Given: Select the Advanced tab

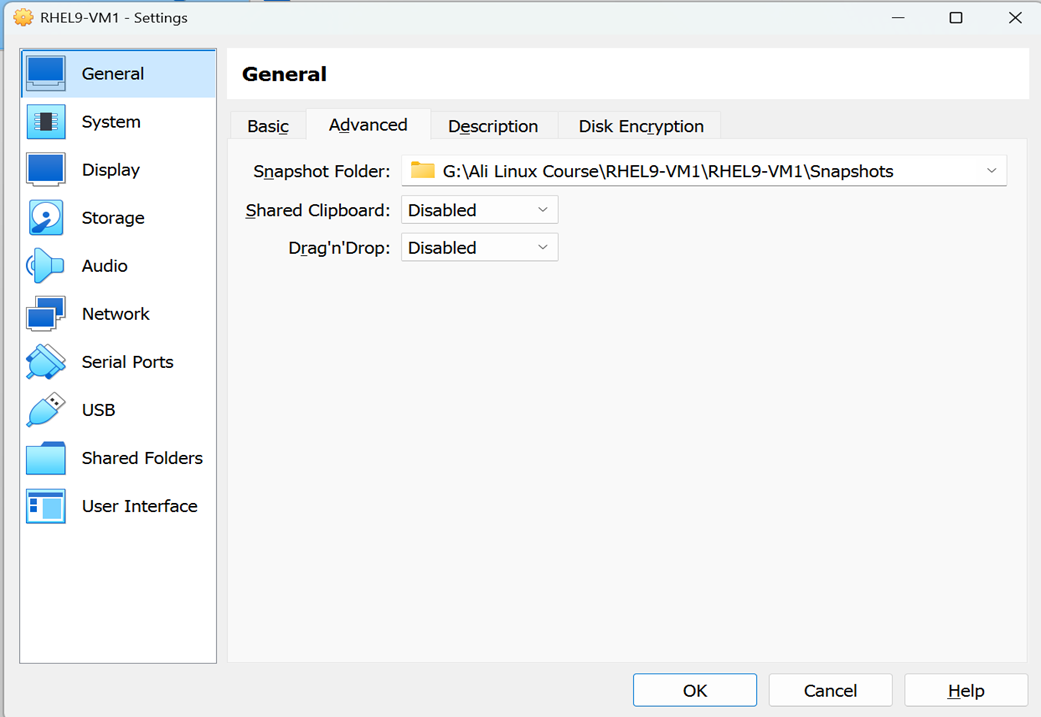Looking at the screenshot, I should 368,124.
